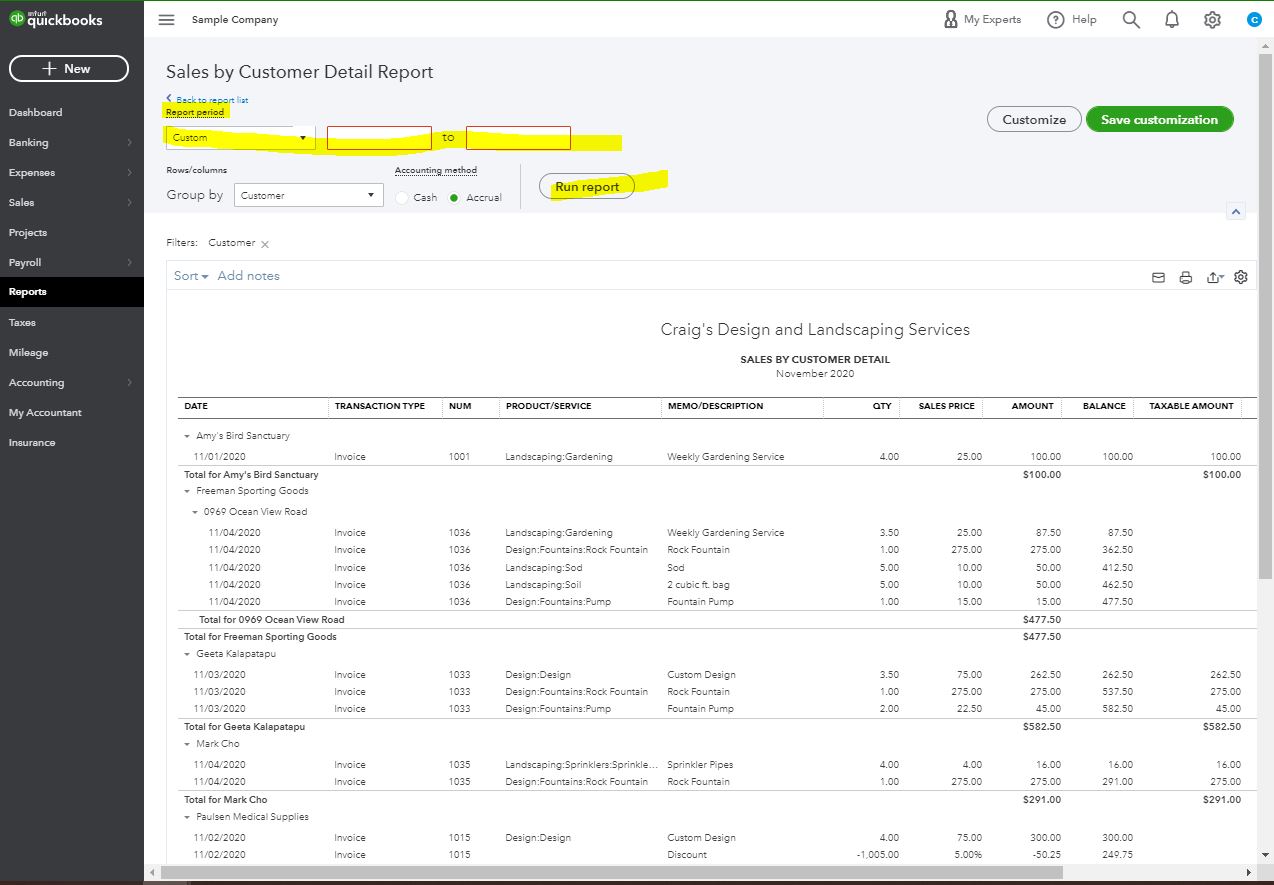The height and width of the screenshot is (885, 1274).
Task: Open Insurance in the sidebar
Action: pyautogui.click(x=32, y=442)
